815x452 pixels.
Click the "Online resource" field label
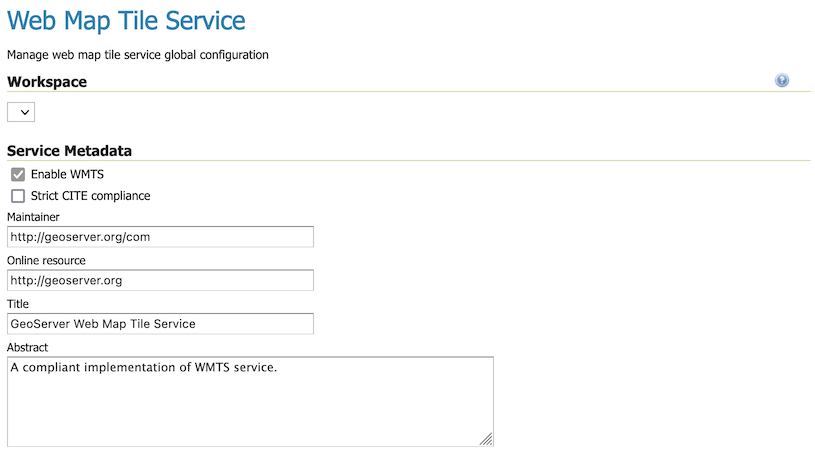tap(46, 260)
